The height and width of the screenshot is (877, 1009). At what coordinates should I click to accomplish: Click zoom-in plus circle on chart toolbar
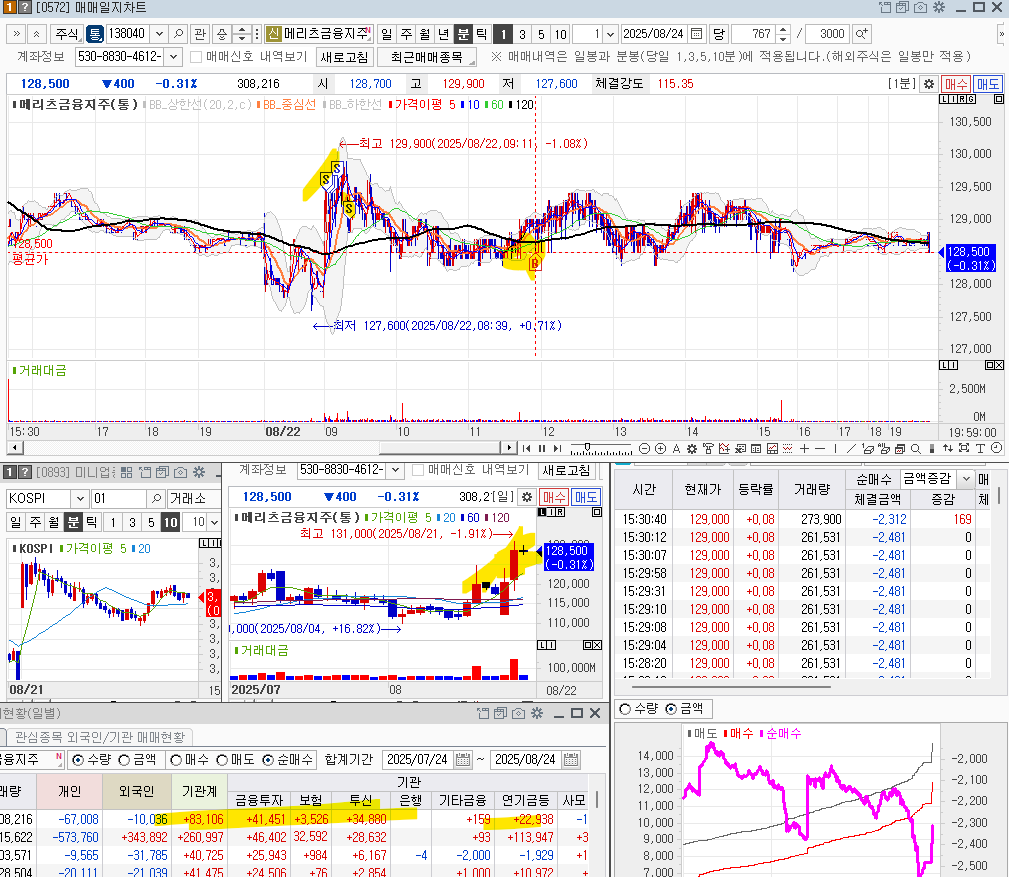click(660, 448)
